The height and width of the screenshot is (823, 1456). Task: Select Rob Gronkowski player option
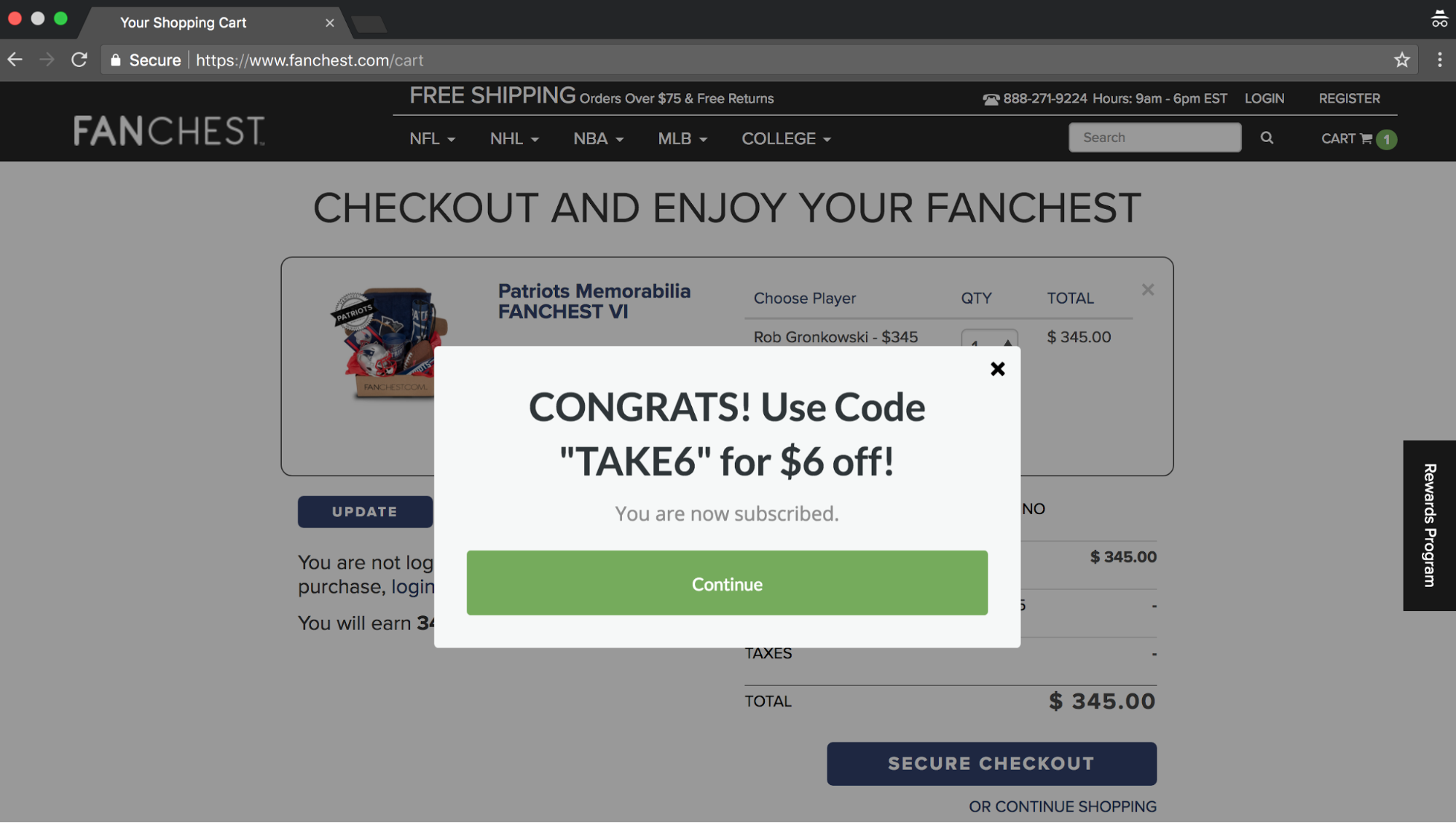835,337
